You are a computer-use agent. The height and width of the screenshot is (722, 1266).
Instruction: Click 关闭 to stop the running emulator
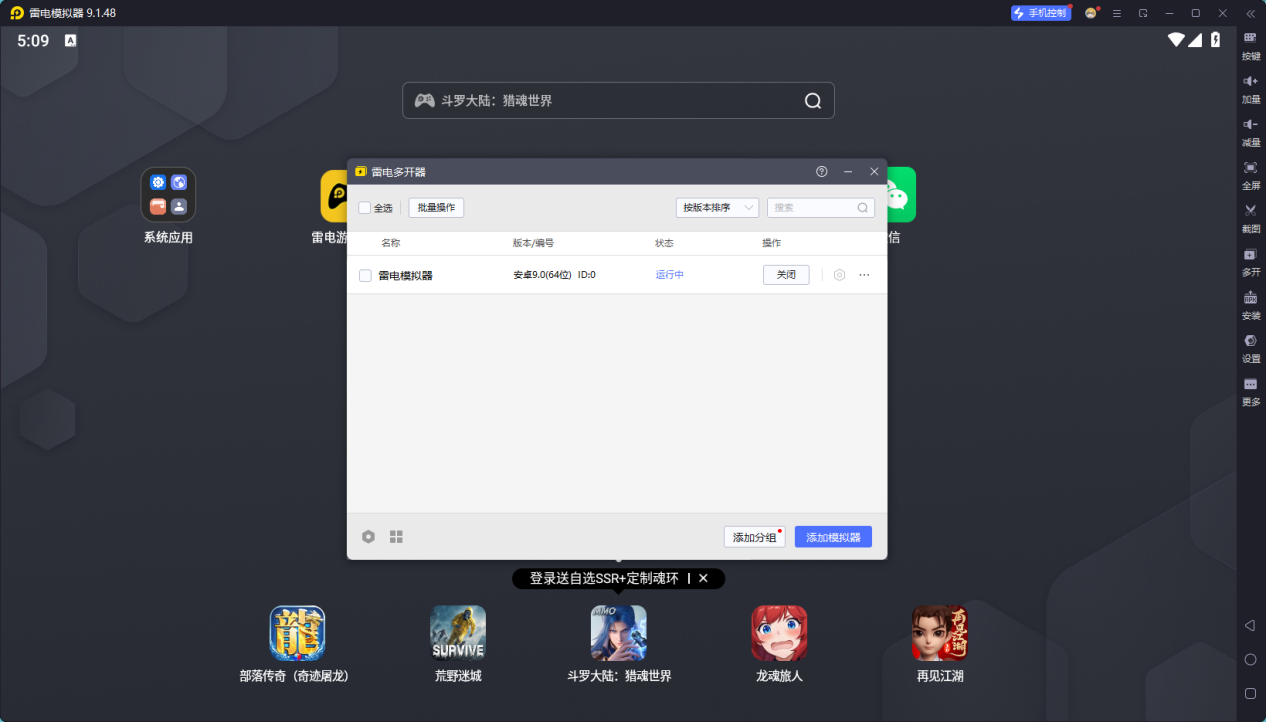[x=786, y=275]
